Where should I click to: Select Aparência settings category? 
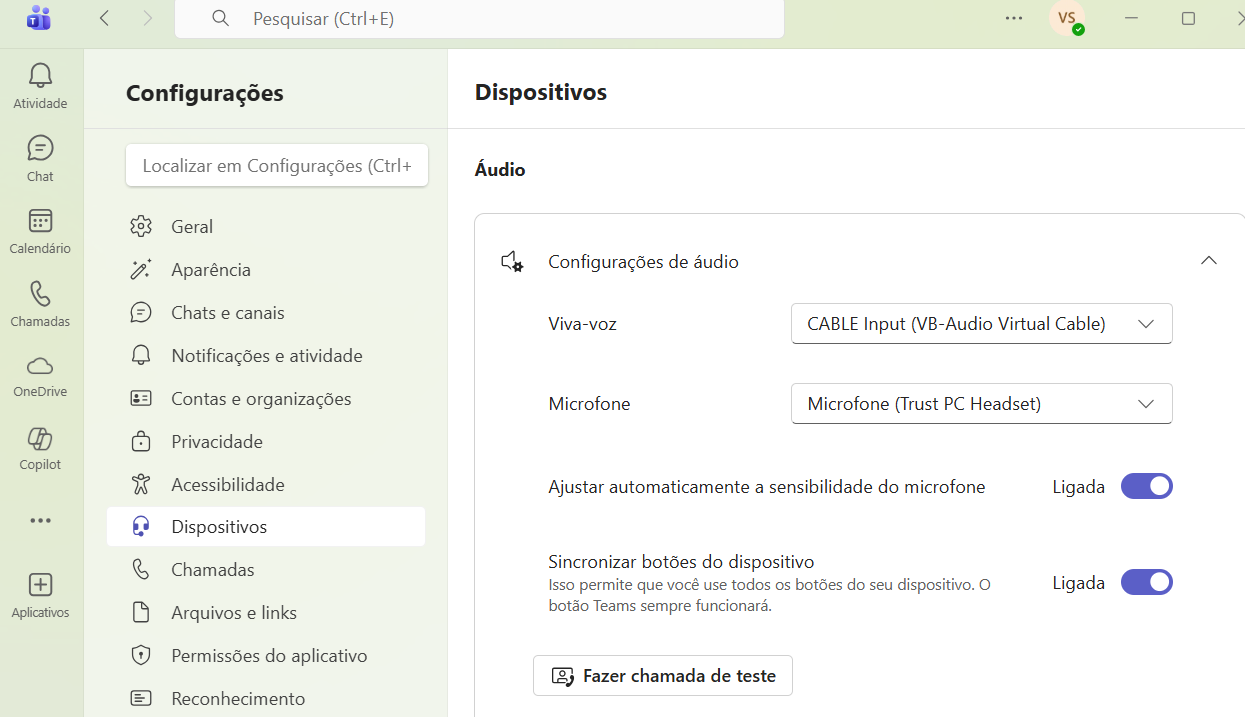[x=266, y=269]
